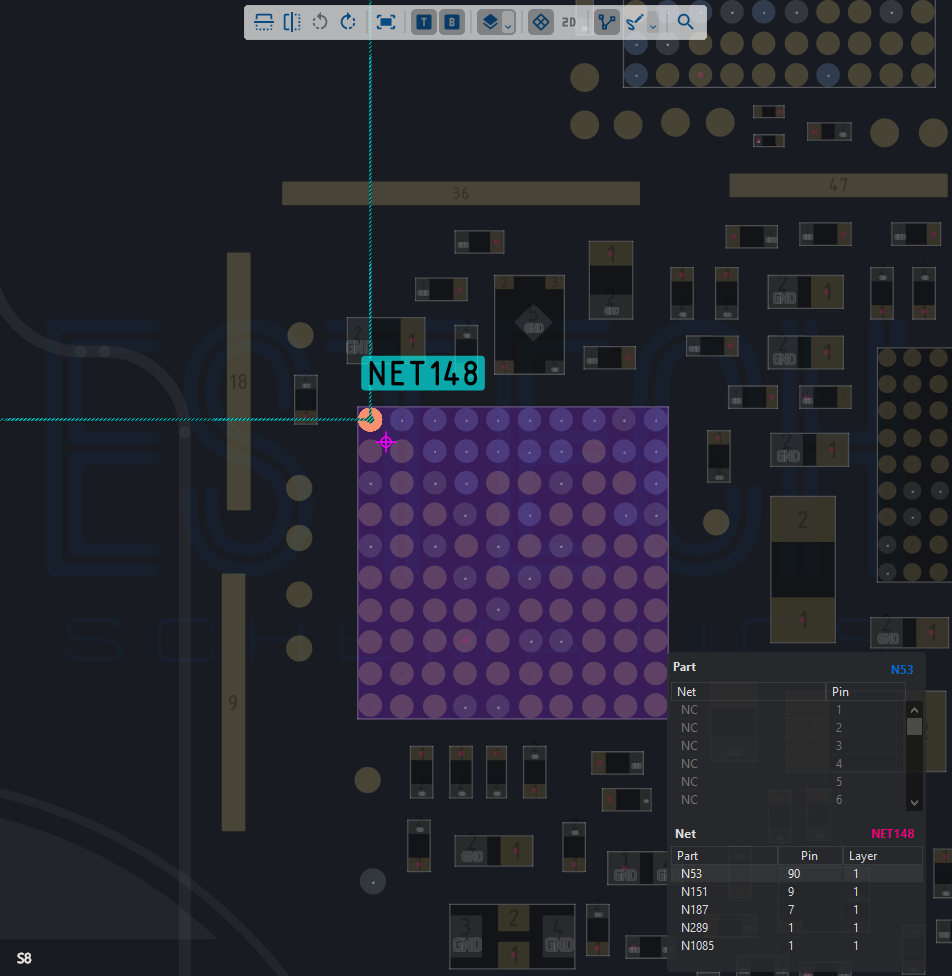Click the layers stack icon
The image size is (952, 976).
pos(491,22)
